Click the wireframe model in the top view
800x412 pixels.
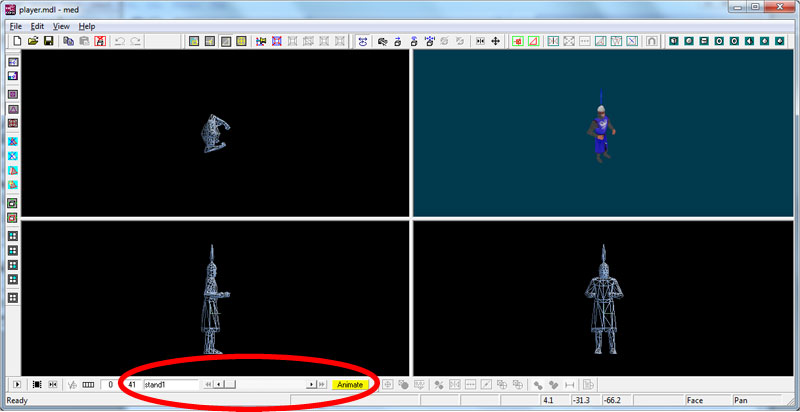[x=215, y=134]
